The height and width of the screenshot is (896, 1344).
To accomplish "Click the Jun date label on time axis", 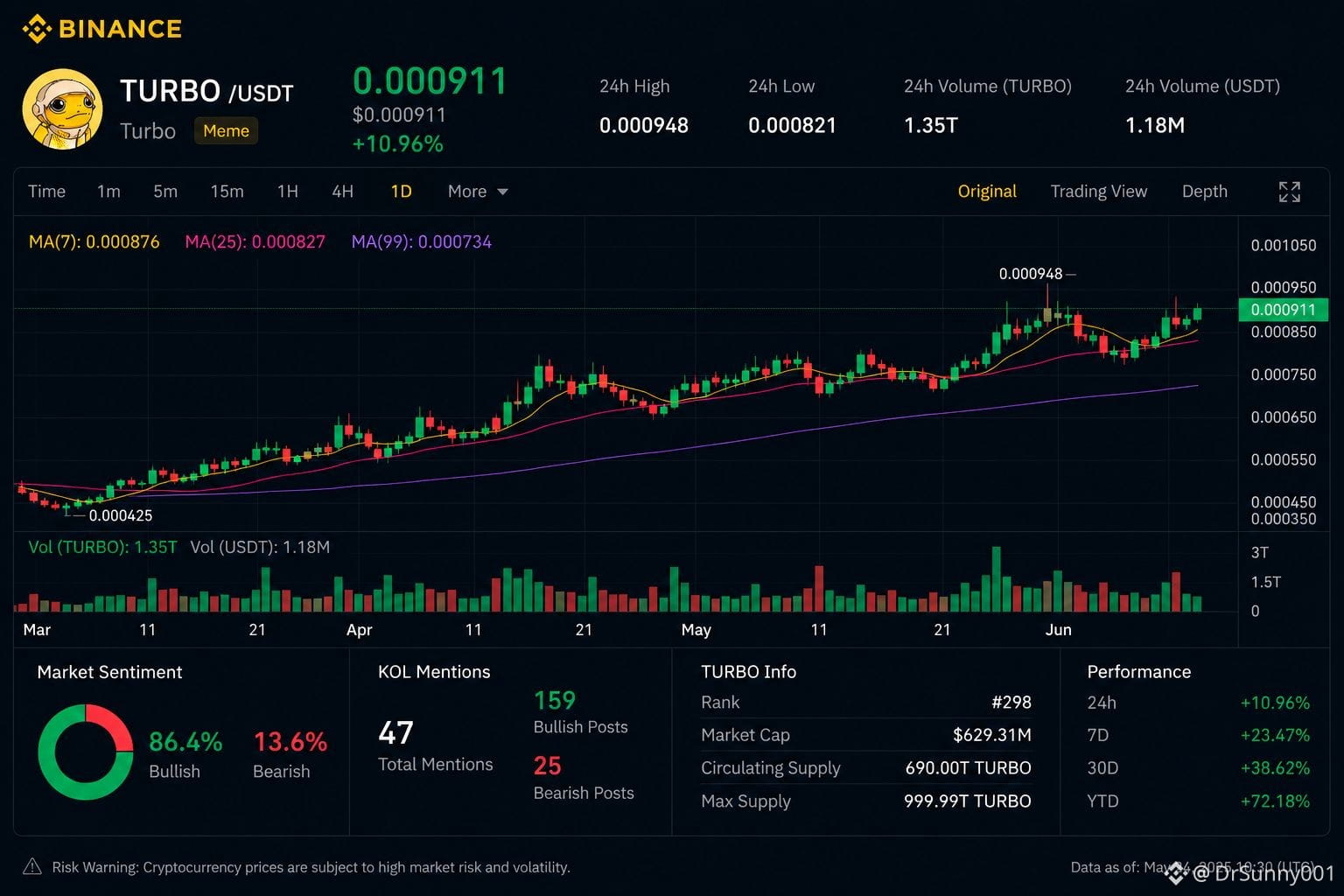I will pyautogui.click(x=1058, y=630).
